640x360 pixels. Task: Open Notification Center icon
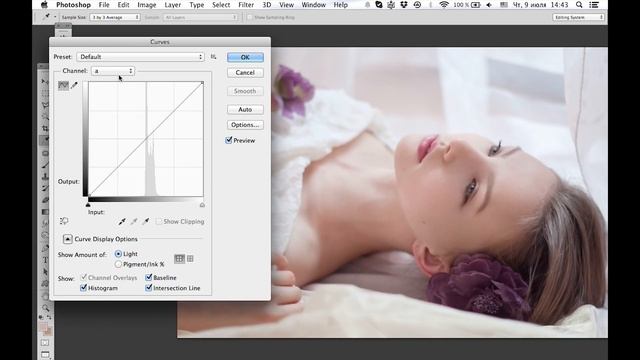(594, 5)
